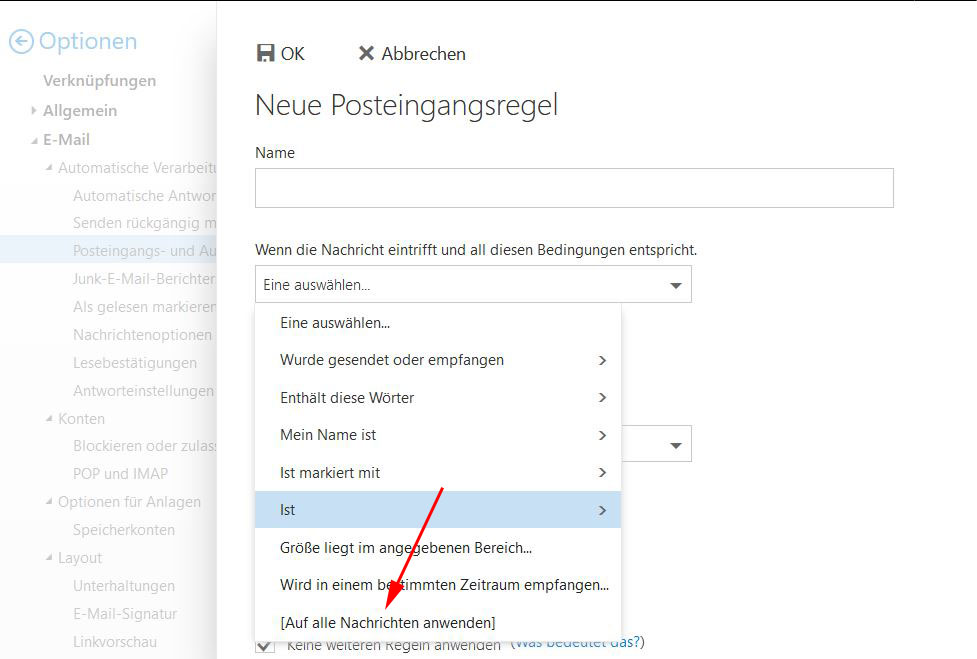The height and width of the screenshot is (659, 977).
Task: Open submenu arrow for the 'Ist' entry
Action: point(602,510)
